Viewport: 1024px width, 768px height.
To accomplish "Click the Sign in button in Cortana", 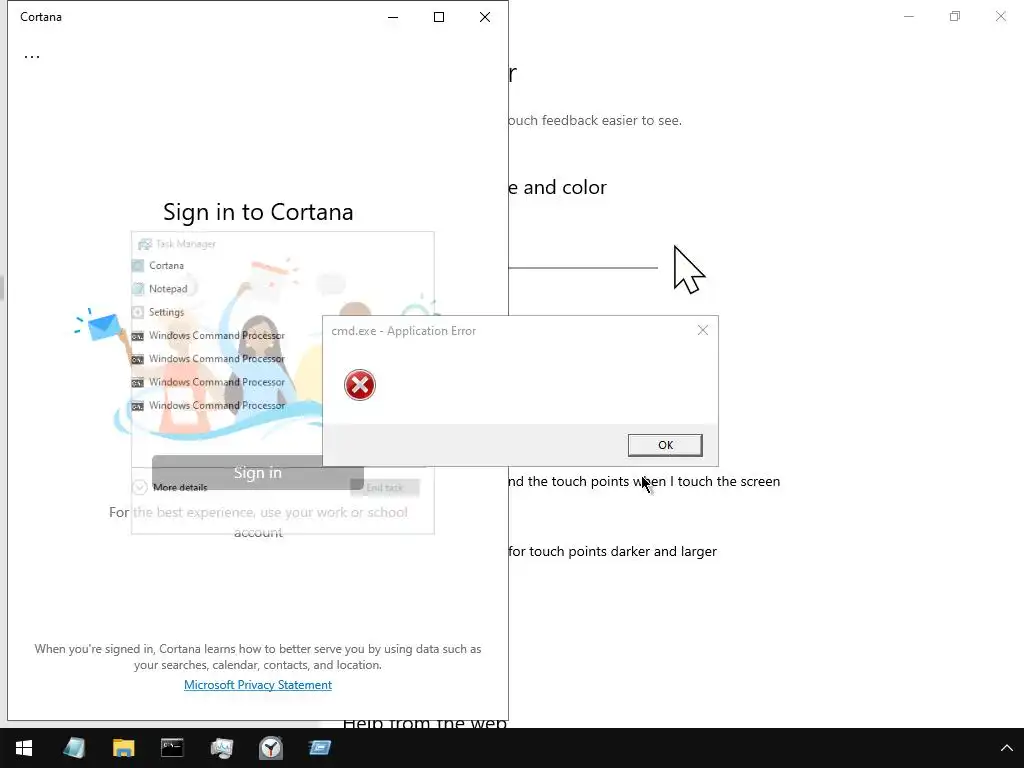I will pos(258,472).
